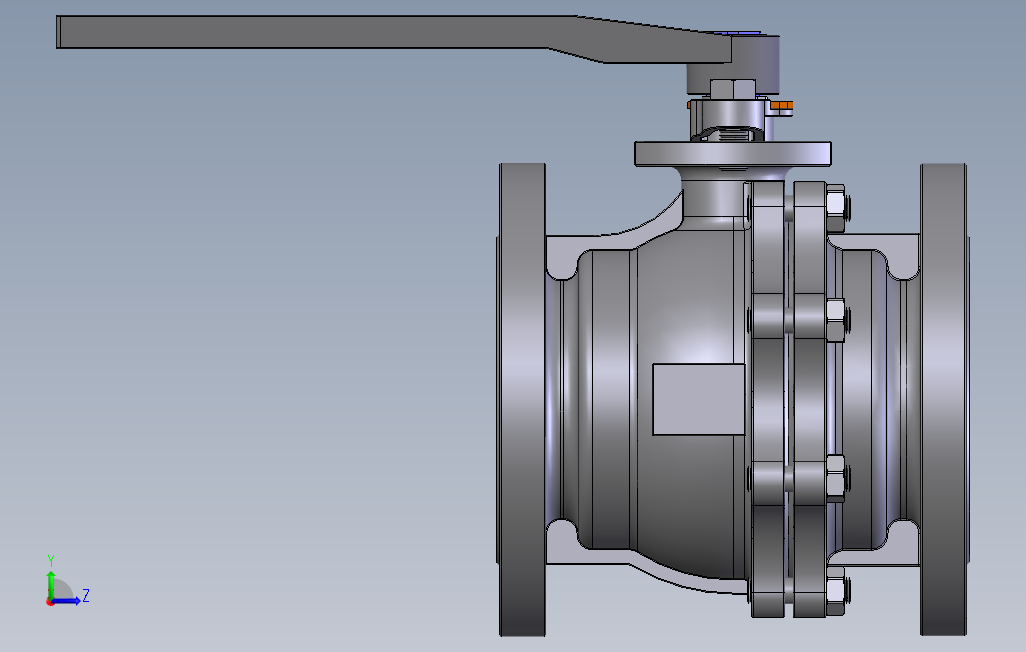Pick the rectangular nameplate on the valve body

point(699,399)
